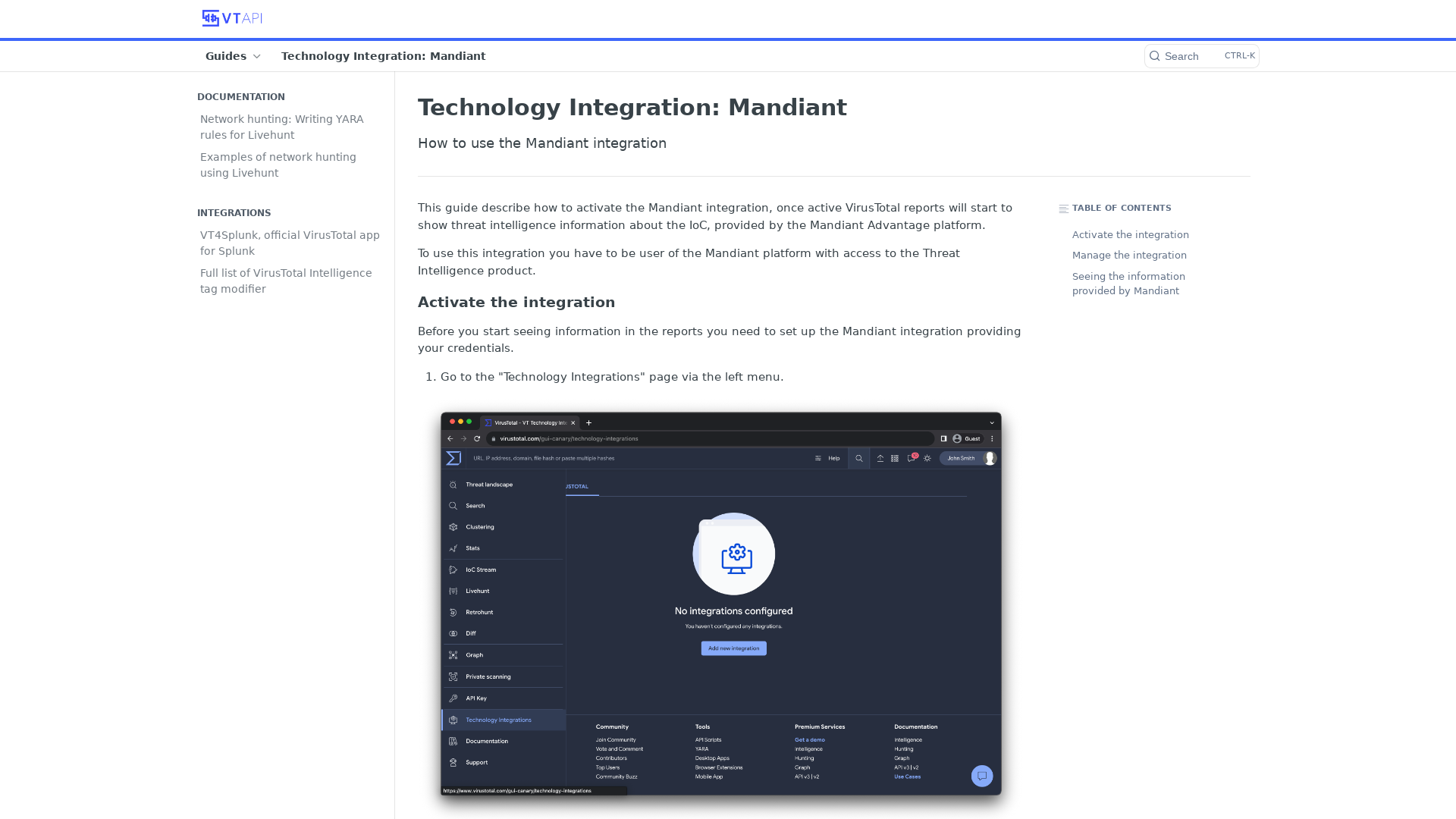Screen dimensions: 1456x819
Task: Open the Search with CTRL-K input field
Action: 1201,55
